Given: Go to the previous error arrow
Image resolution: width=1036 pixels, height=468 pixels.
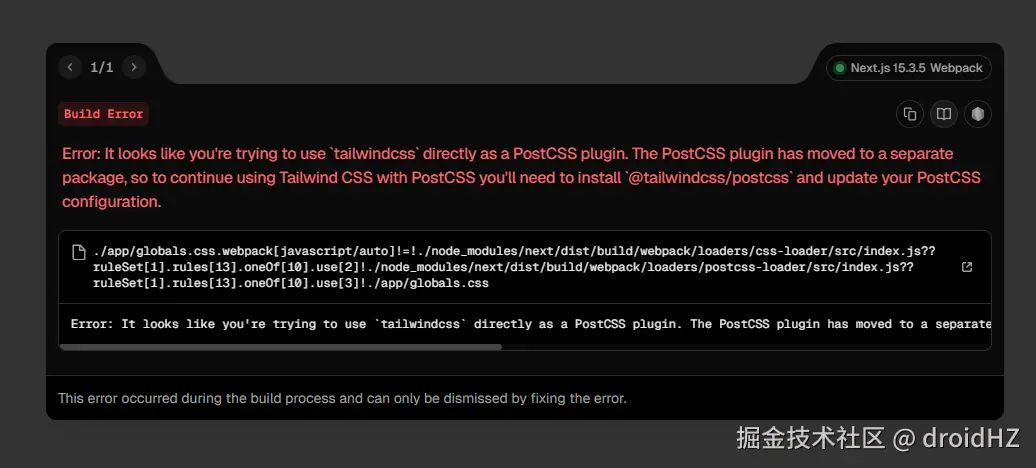Looking at the screenshot, I should (70, 67).
